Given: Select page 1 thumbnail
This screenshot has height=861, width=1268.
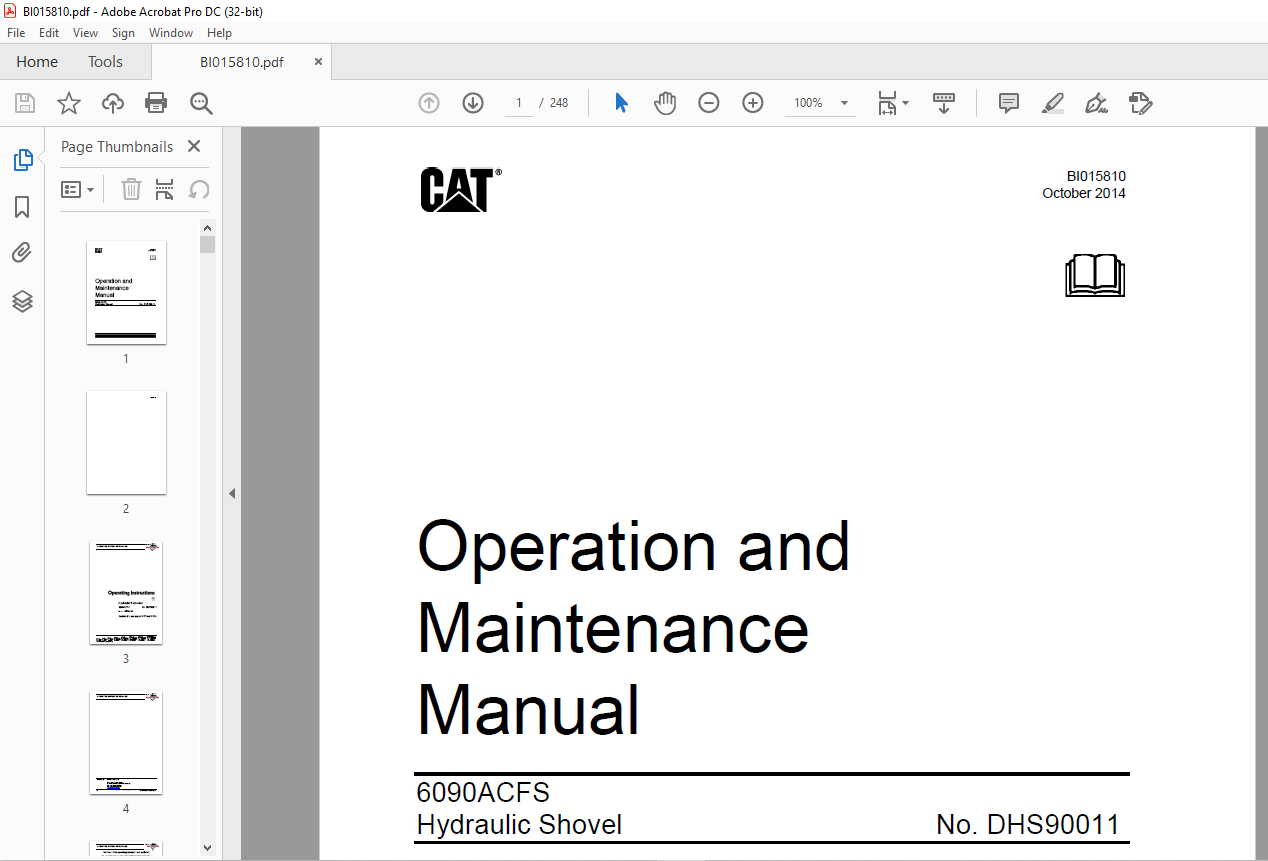Looking at the screenshot, I should [x=126, y=292].
